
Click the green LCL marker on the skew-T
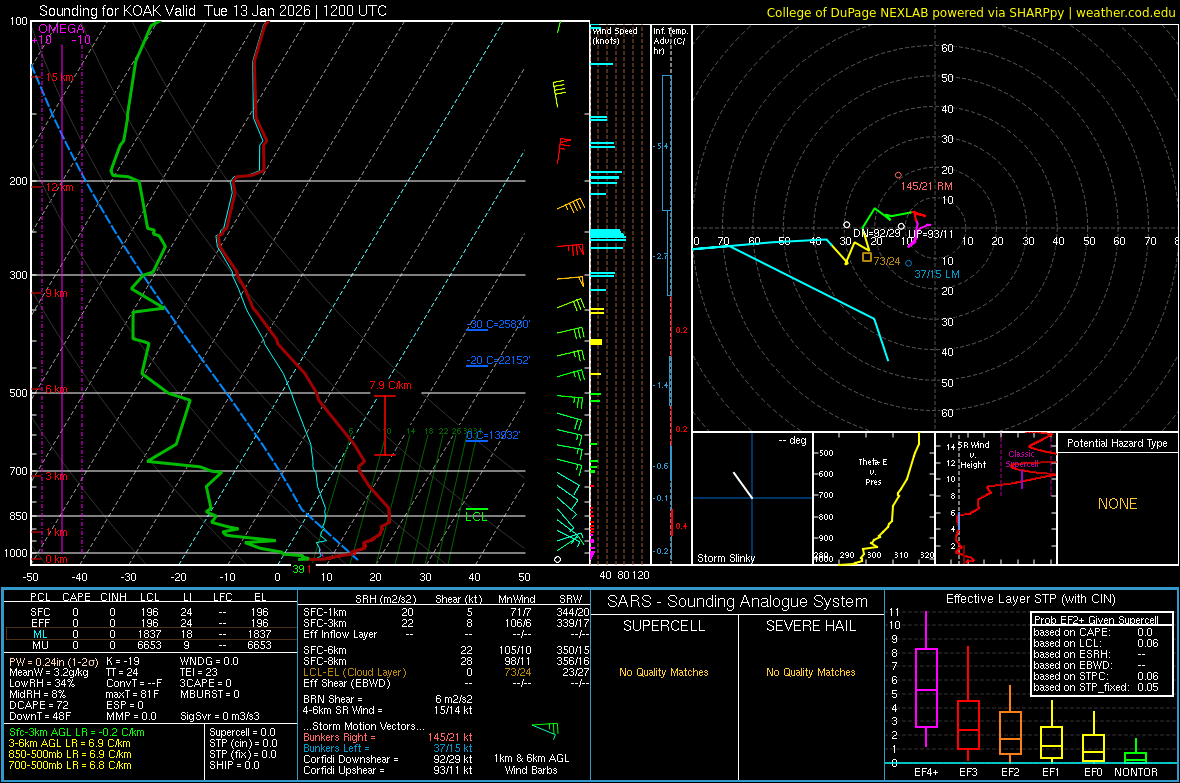[476, 515]
